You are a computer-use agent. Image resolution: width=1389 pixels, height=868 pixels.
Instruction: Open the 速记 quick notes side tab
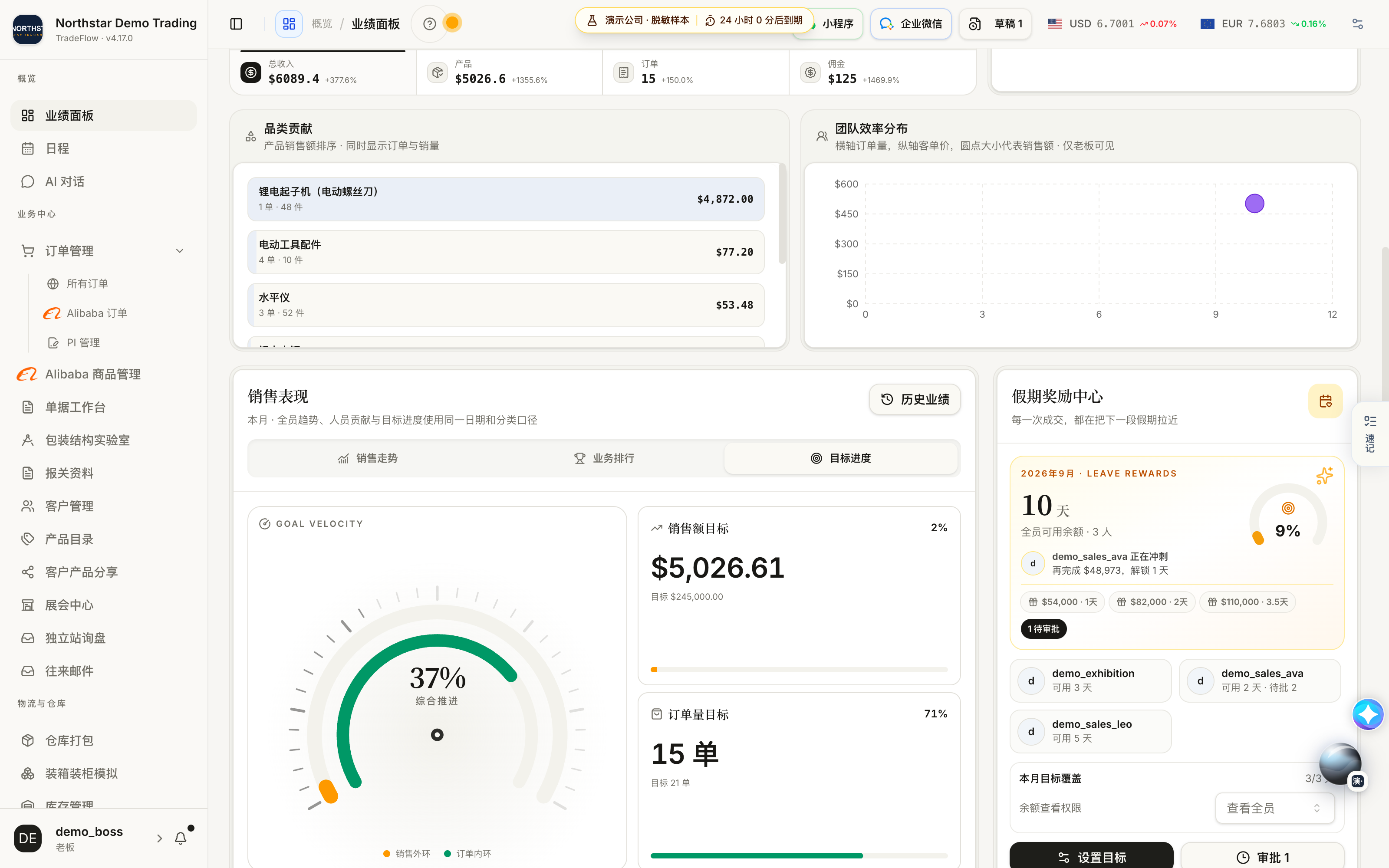click(x=1370, y=434)
